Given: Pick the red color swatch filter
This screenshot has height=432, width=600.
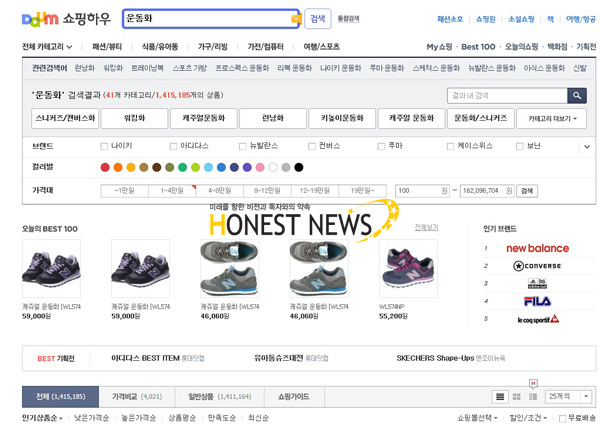Looking at the screenshot, I should click(105, 167).
